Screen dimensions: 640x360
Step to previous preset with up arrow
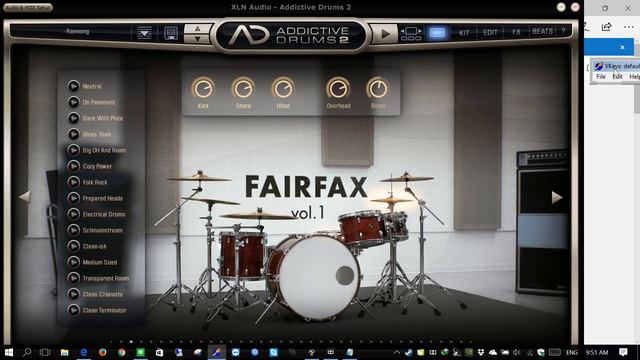(198, 28)
